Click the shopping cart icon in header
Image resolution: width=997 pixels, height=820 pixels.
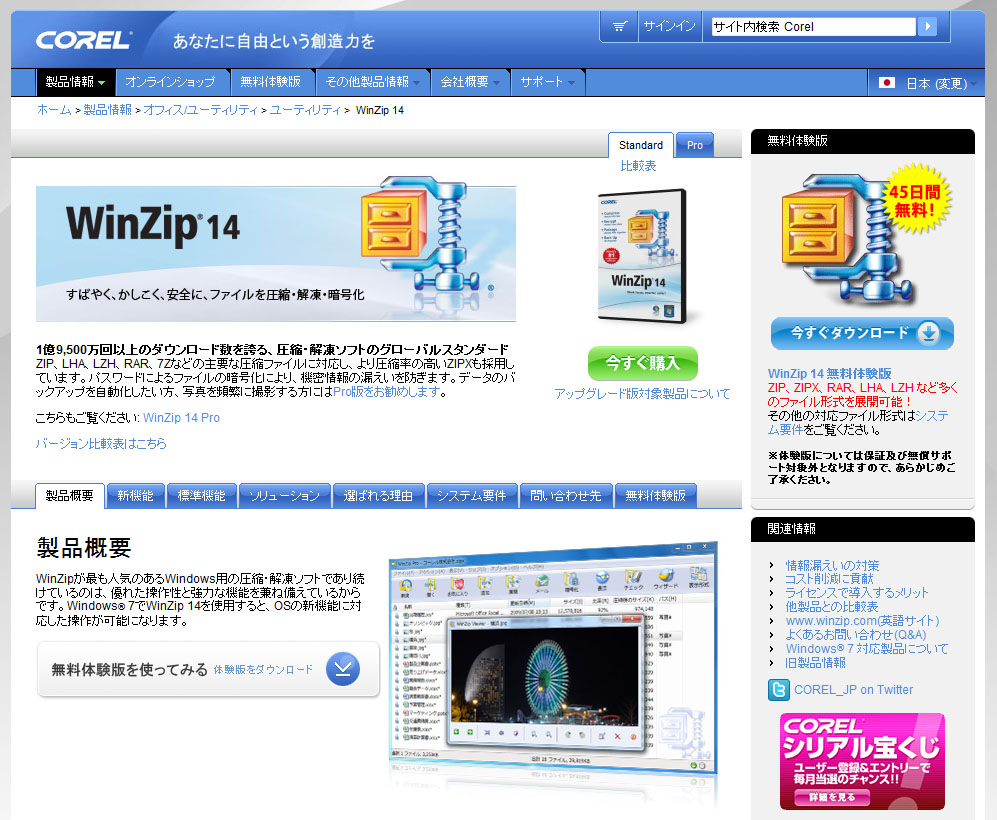click(620, 27)
